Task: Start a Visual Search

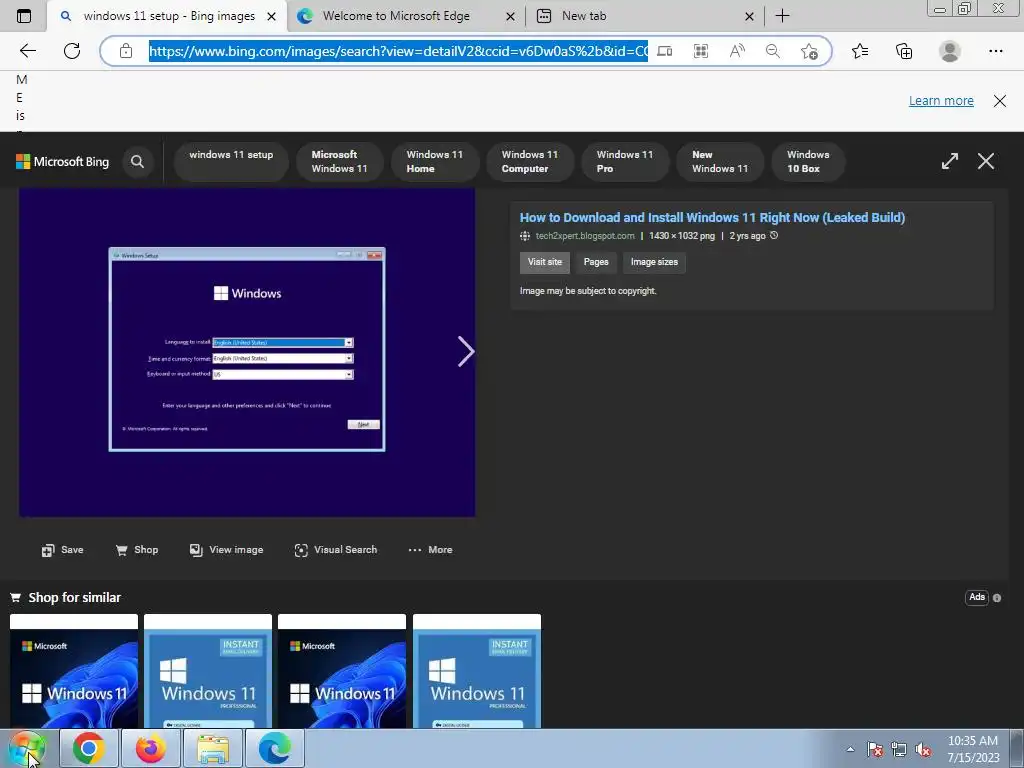Action: click(x=336, y=550)
